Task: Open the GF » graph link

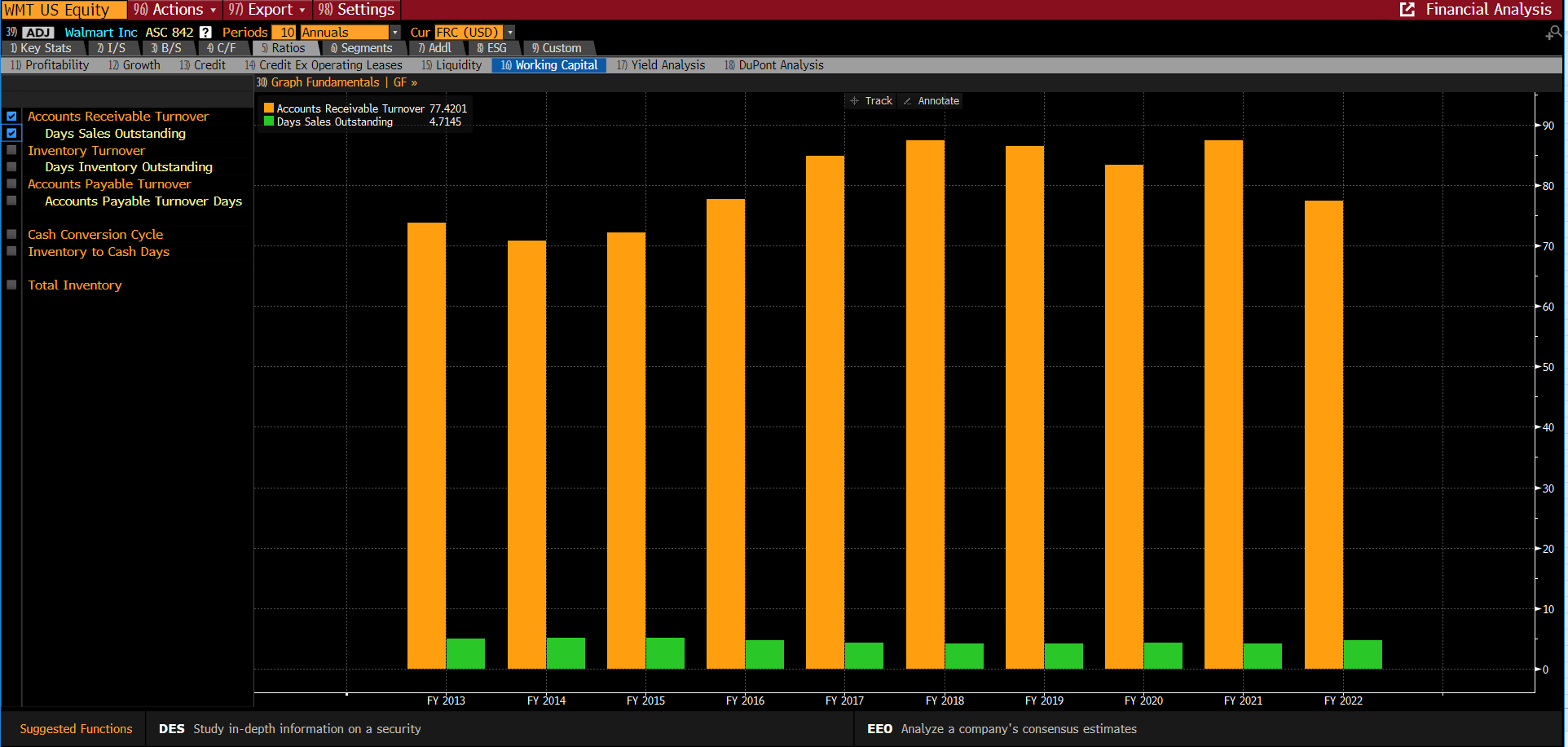Action: pos(405,82)
